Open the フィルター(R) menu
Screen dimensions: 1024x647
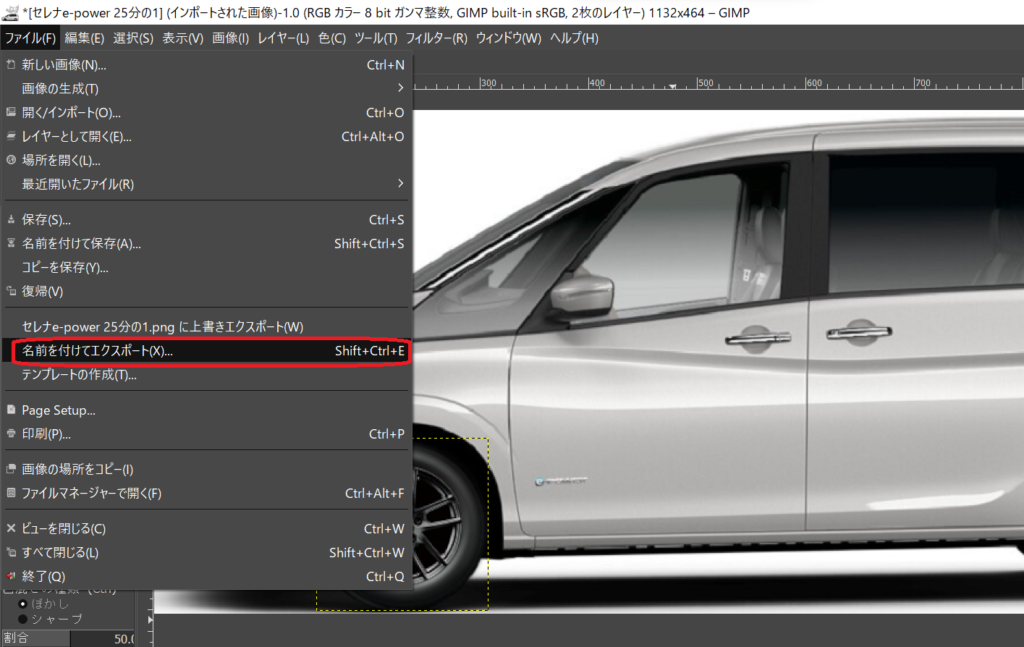436,38
